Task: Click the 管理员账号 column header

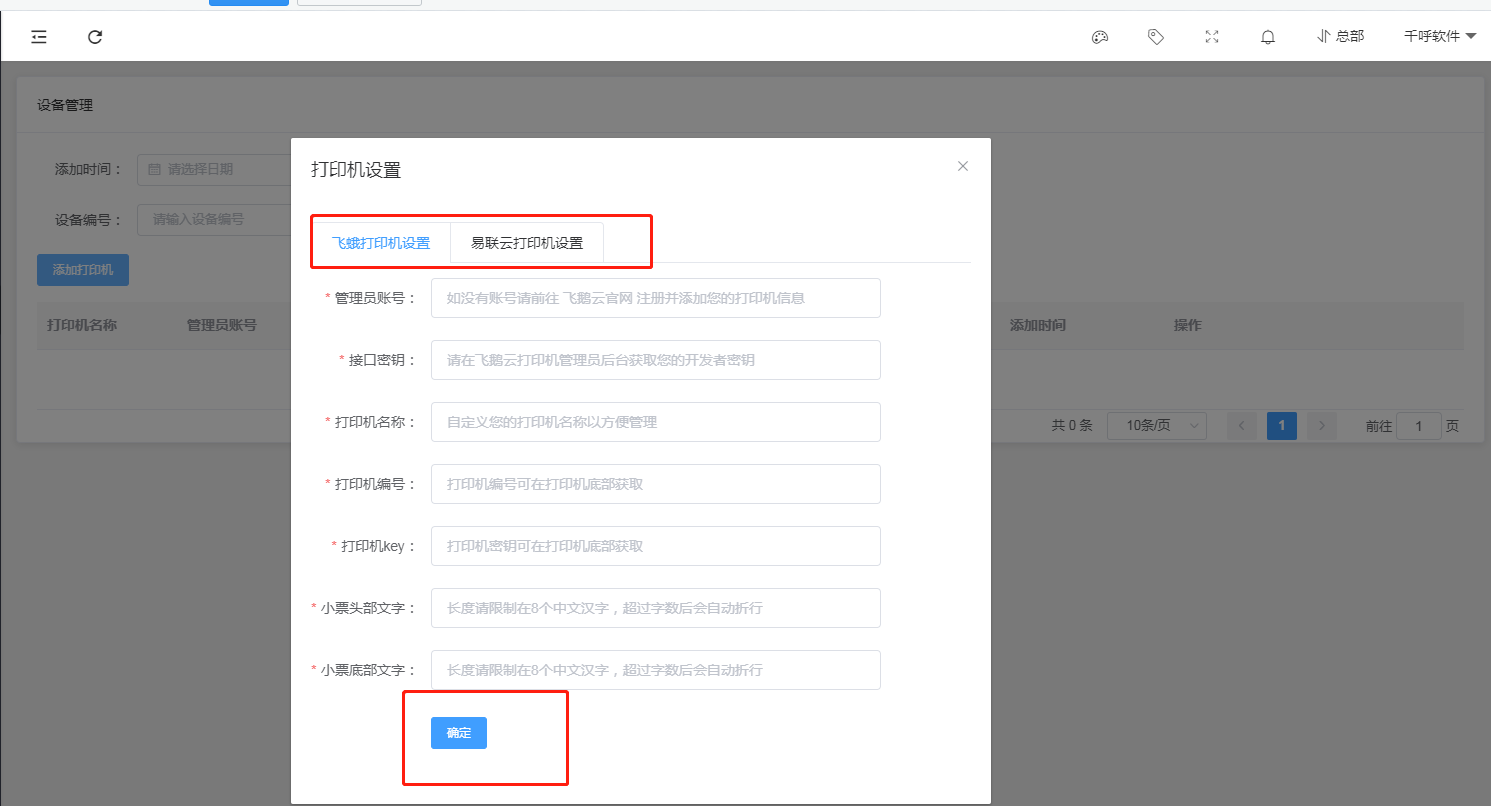Action: 222,325
